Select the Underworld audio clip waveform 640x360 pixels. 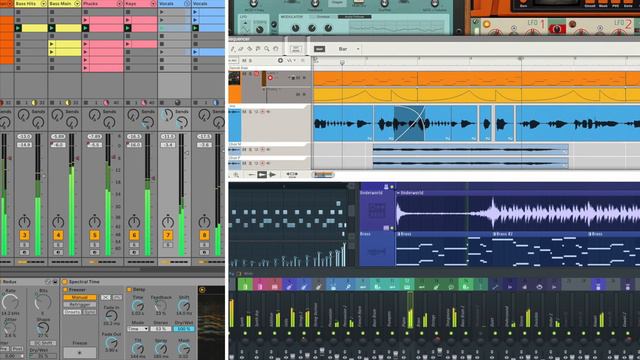point(518,213)
